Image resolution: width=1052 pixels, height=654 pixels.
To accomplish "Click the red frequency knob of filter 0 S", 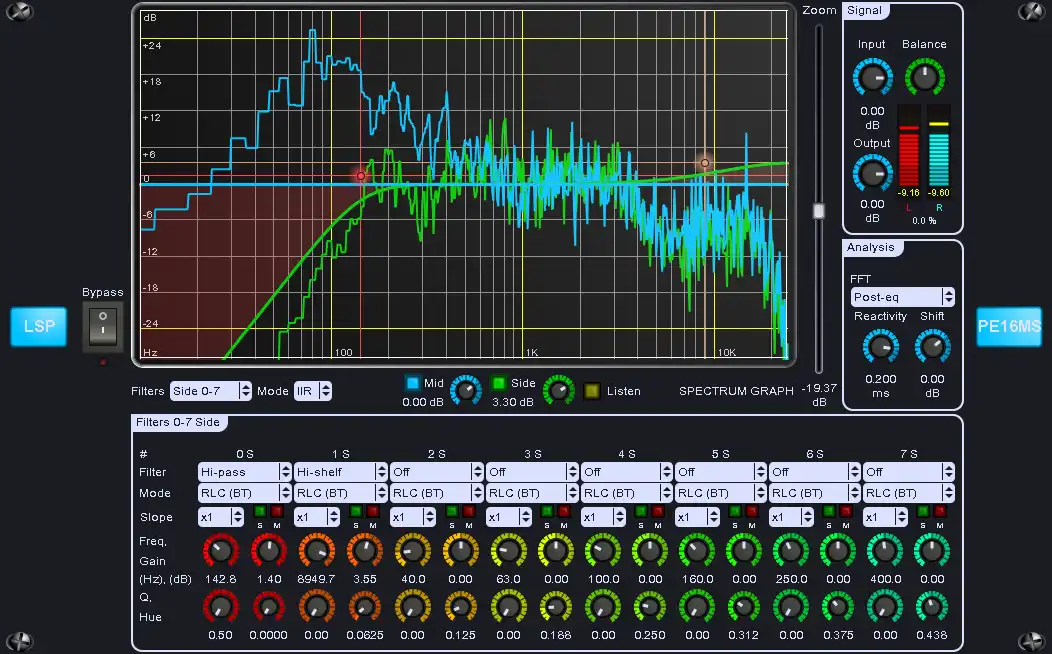I will (221, 550).
